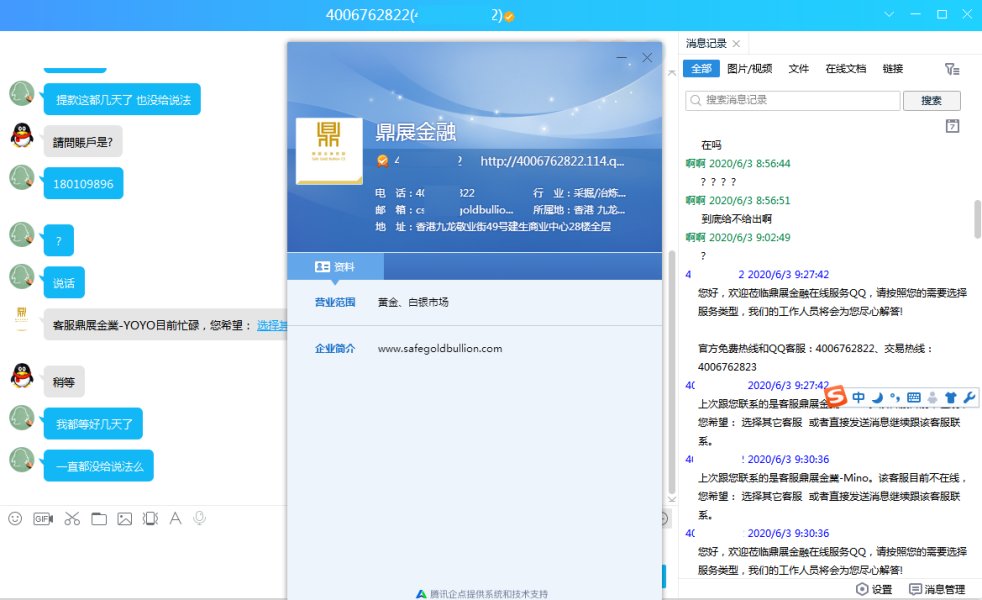Viewport: 982px width, 600px height.
Task: Open calendar date picker in message records
Action: pyautogui.click(x=952, y=126)
